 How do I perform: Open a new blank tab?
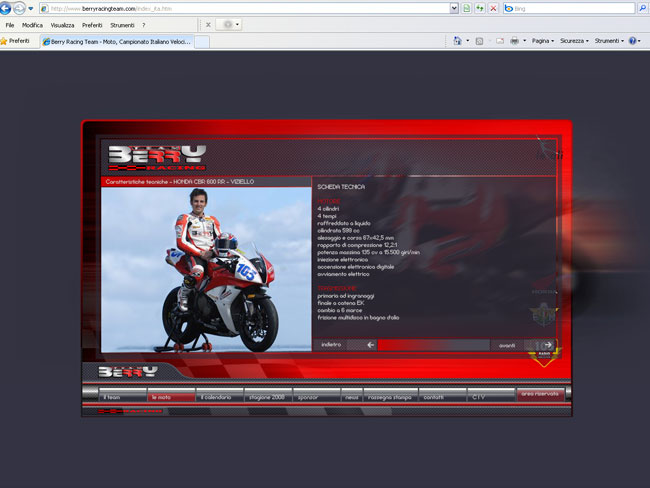(x=202, y=42)
